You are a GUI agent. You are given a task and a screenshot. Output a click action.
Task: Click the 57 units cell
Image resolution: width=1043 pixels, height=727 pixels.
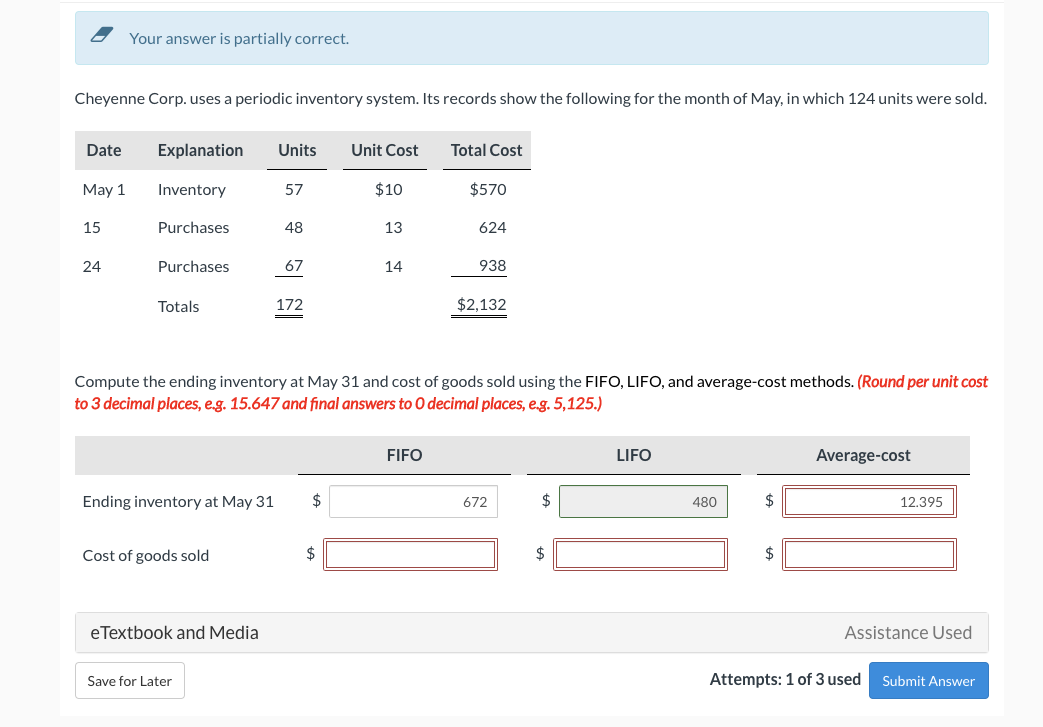(293, 190)
